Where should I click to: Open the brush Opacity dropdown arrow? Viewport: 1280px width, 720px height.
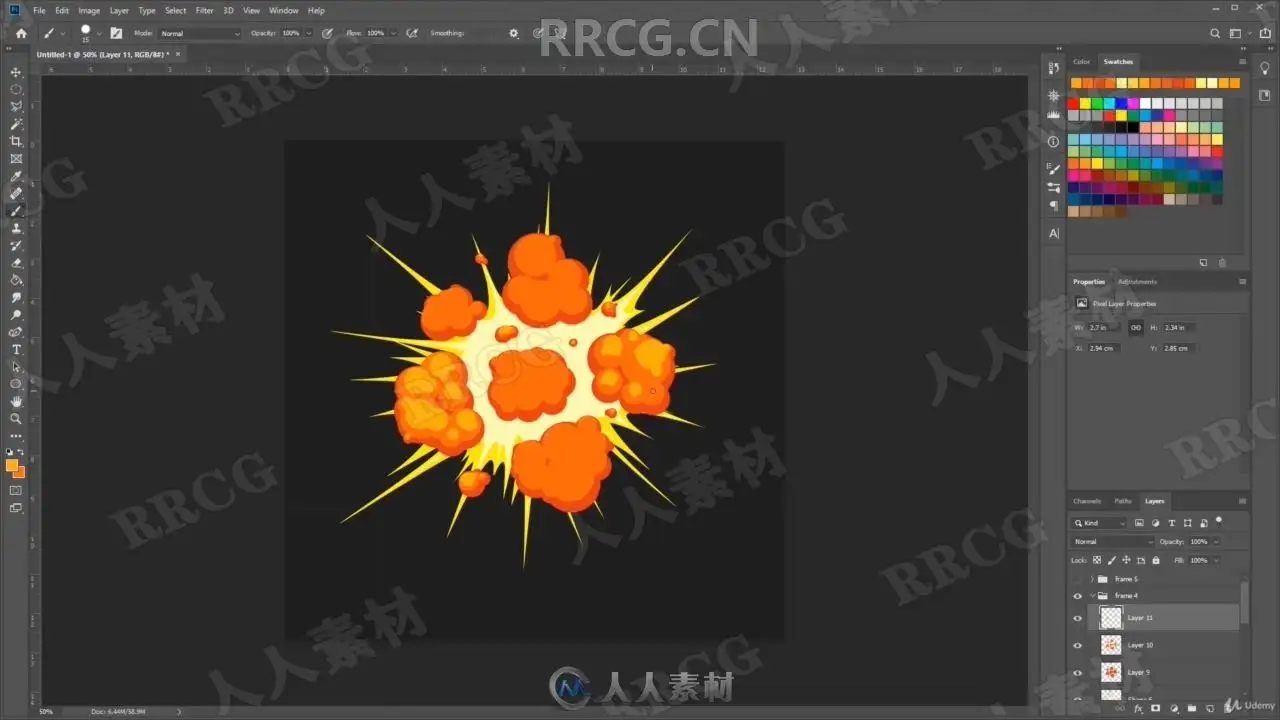[x=308, y=33]
